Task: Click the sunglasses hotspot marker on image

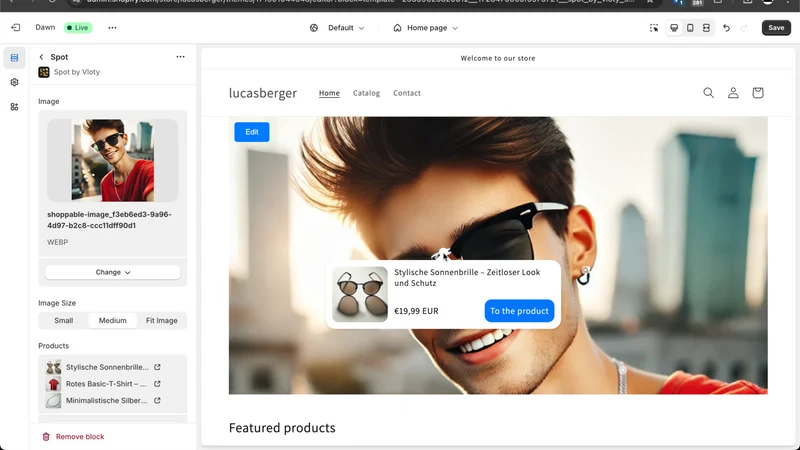Action: (x=442, y=253)
